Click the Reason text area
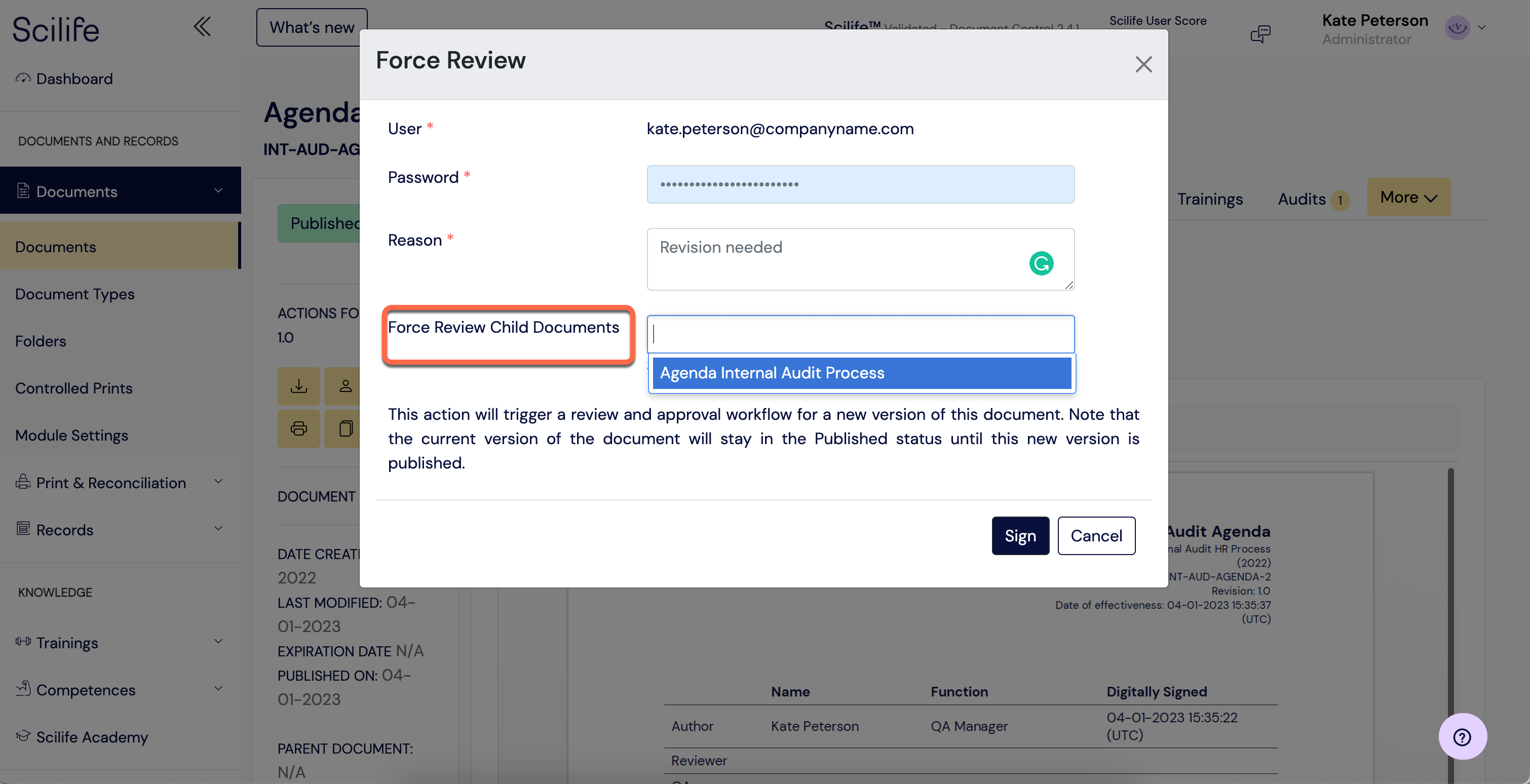Screen dimensions: 1530x784 (x=860, y=259)
